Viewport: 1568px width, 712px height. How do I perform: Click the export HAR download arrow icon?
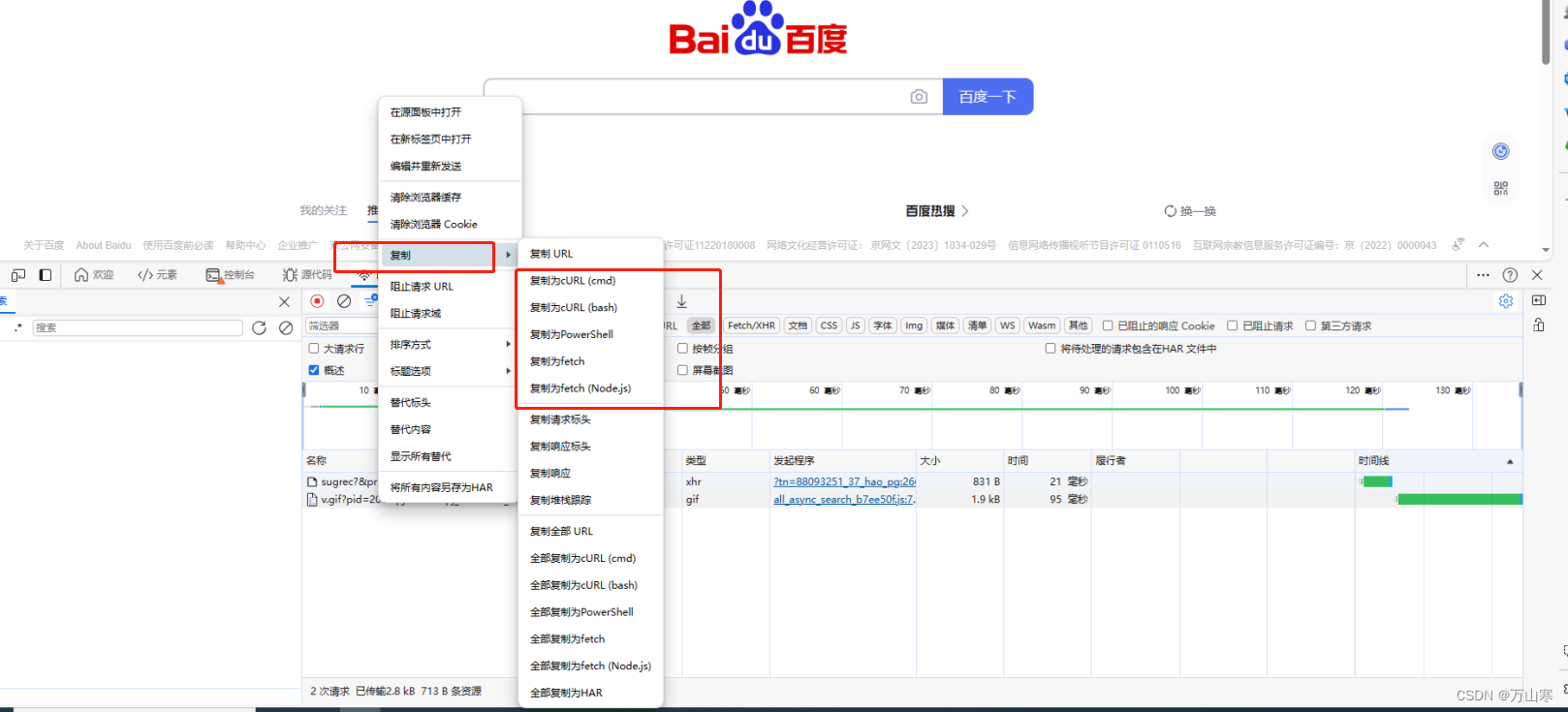point(681,301)
